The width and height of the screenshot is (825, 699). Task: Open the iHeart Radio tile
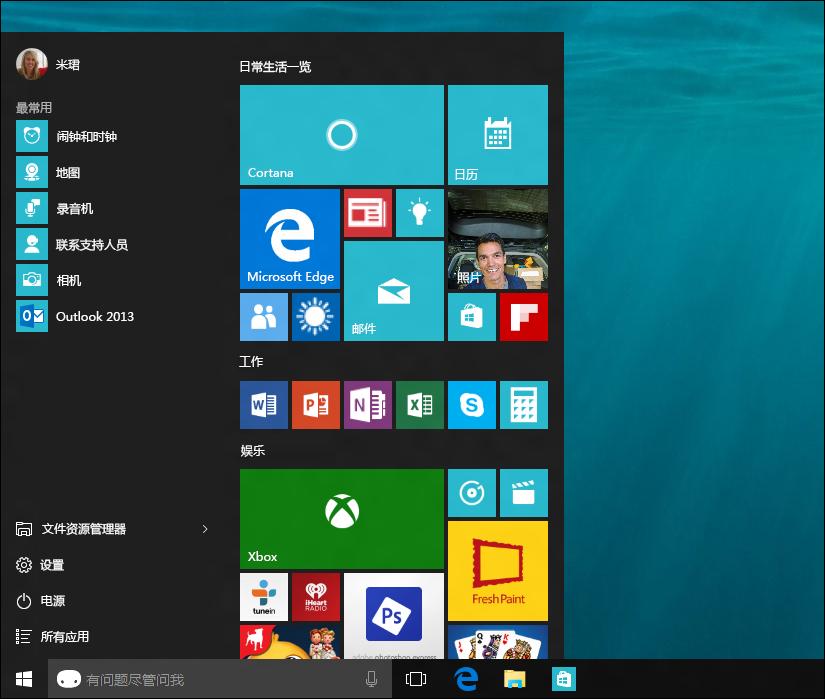tap(316, 597)
